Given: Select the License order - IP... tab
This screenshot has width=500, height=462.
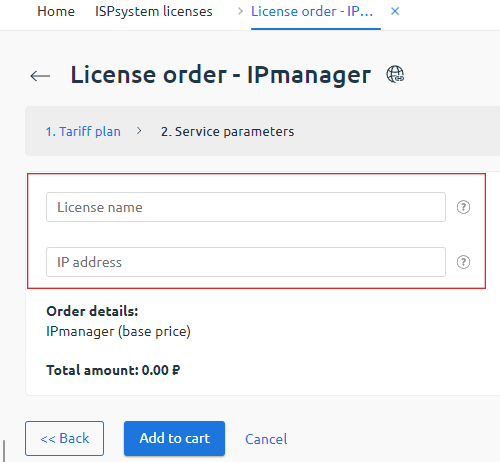Looking at the screenshot, I should point(312,11).
